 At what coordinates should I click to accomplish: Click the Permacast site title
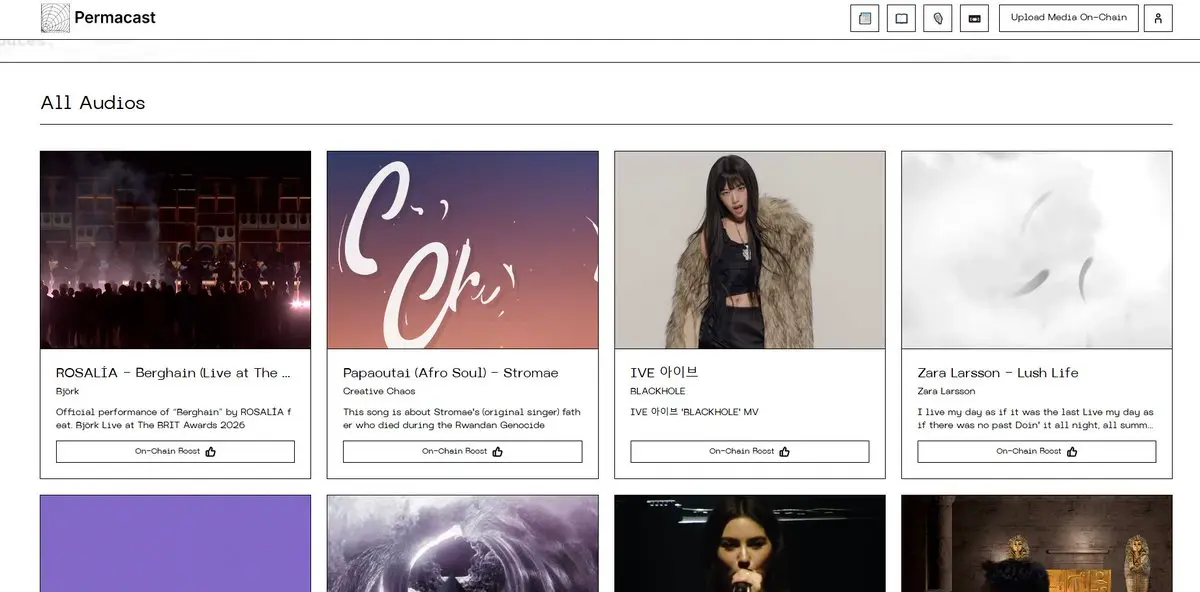click(115, 18)
